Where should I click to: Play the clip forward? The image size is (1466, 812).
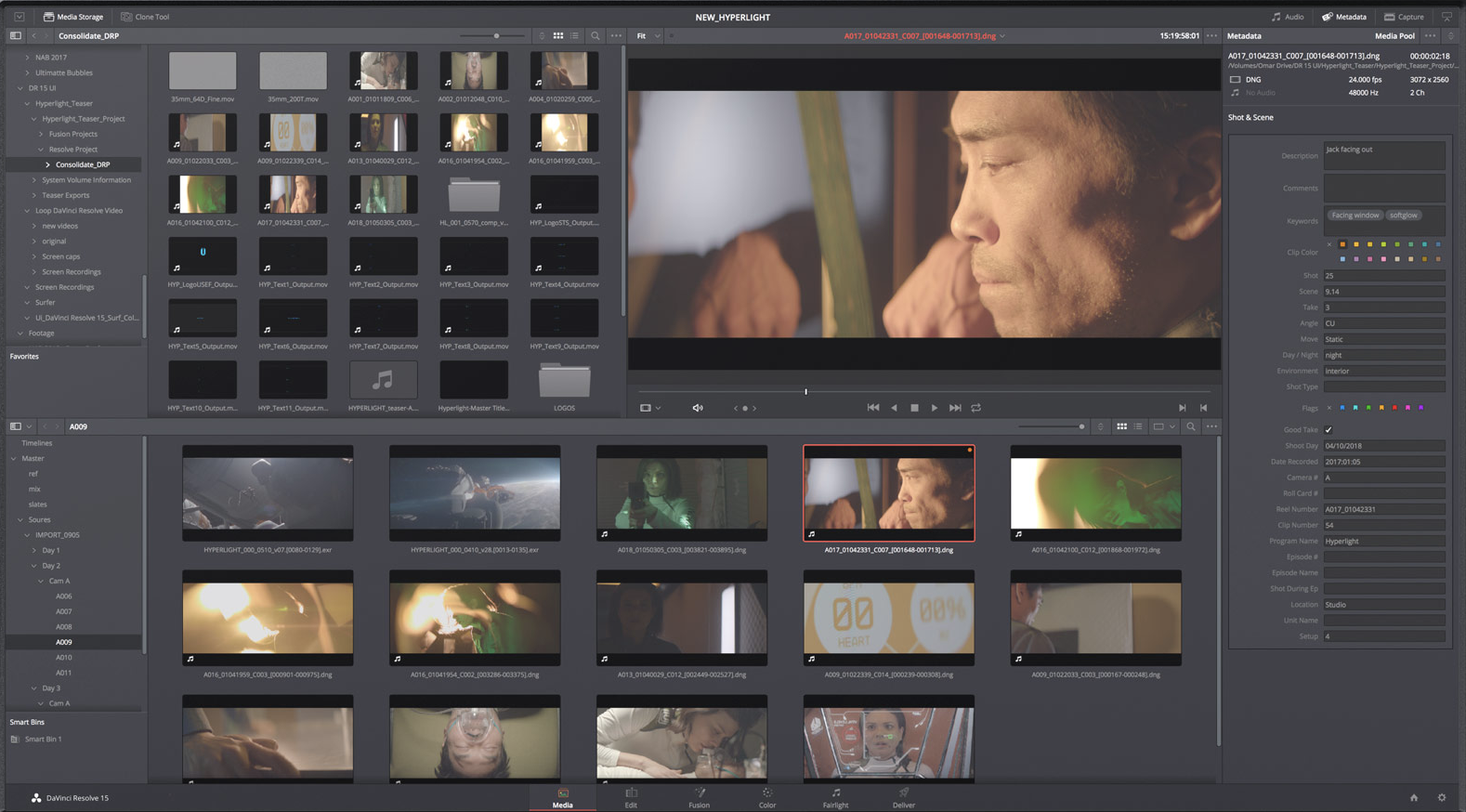click(x=935, y=408)
